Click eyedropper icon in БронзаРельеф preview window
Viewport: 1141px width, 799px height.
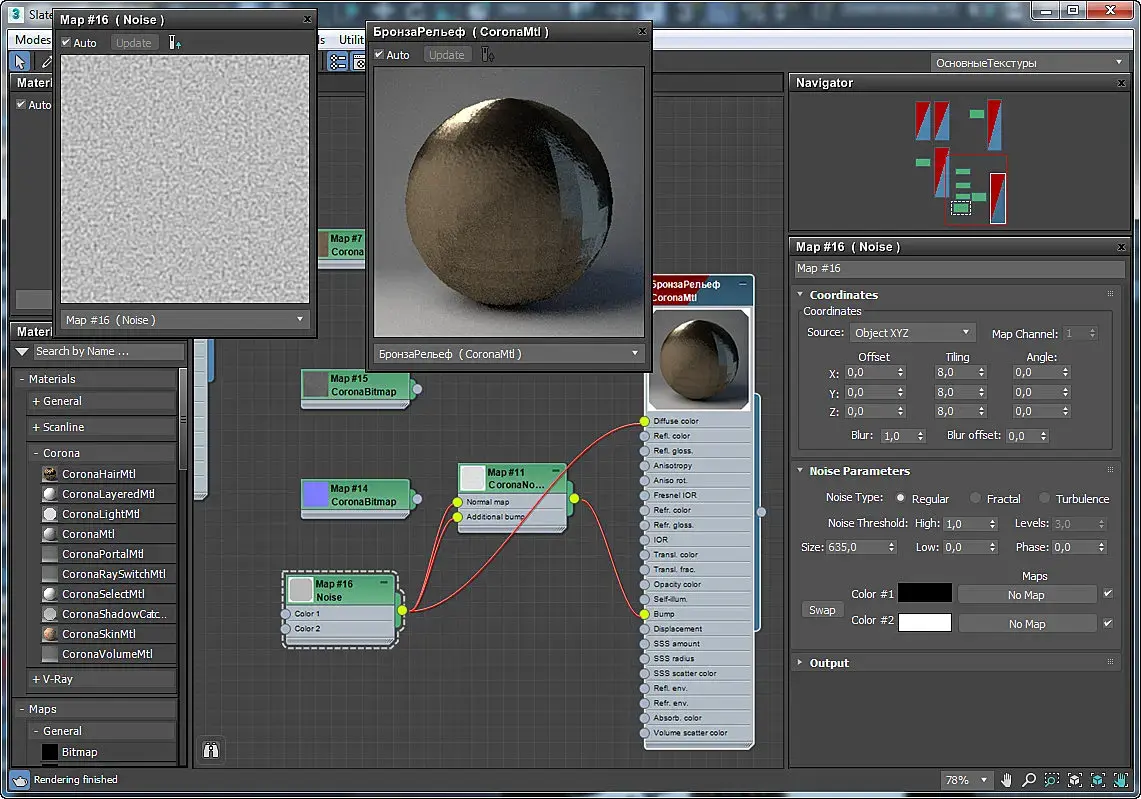[488, 55]
